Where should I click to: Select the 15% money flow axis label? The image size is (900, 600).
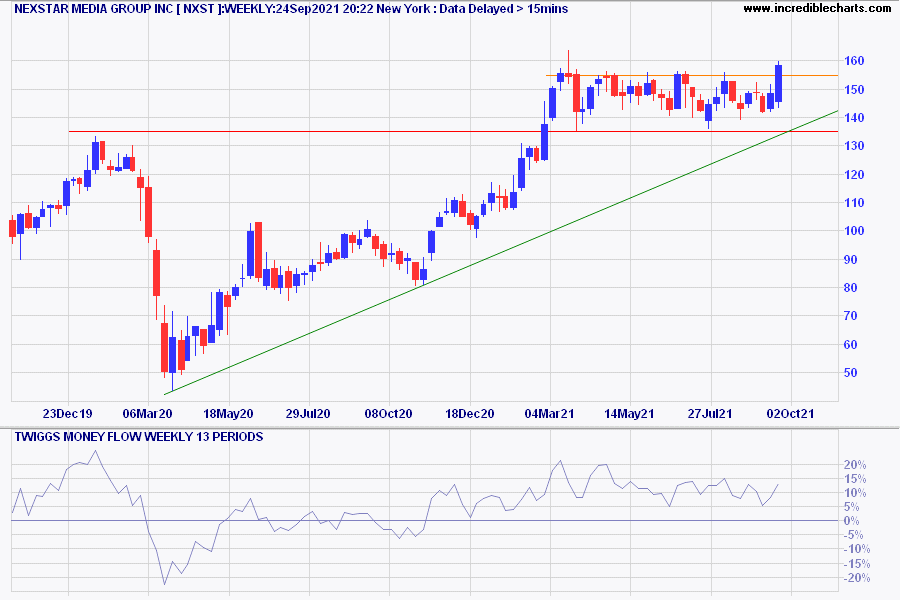pos(855,479)
